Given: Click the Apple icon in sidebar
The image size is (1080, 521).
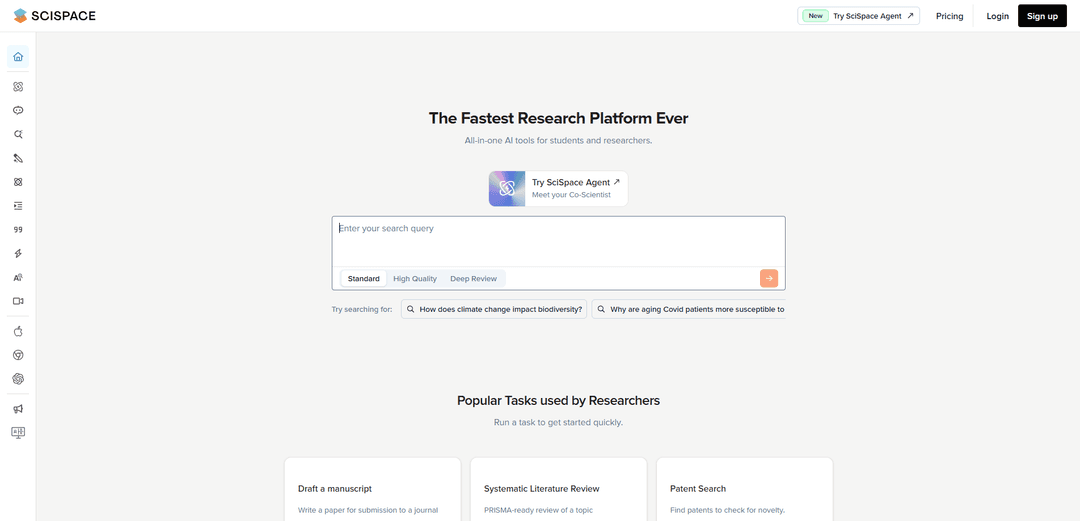Looking at the screenshot, I should click(x=18, y=331).
